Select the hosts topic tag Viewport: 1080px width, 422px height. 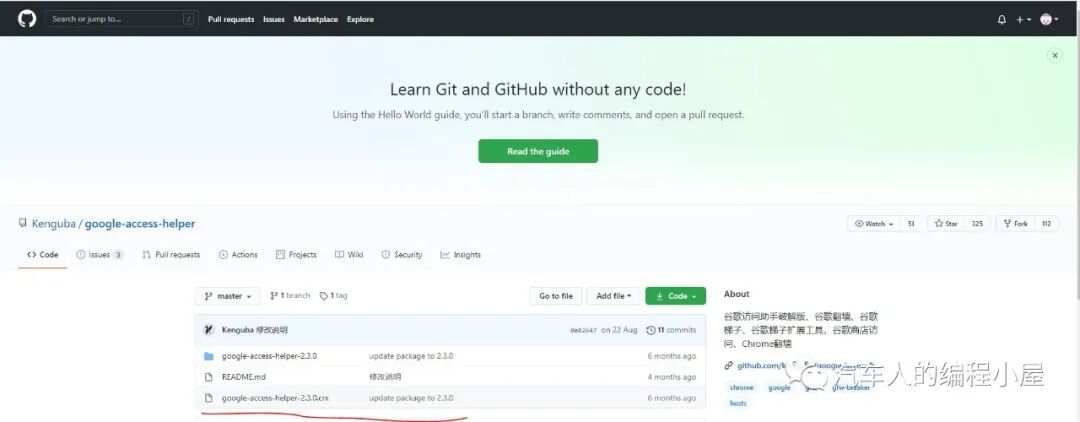pyautogui.click(x=738, y=403)
